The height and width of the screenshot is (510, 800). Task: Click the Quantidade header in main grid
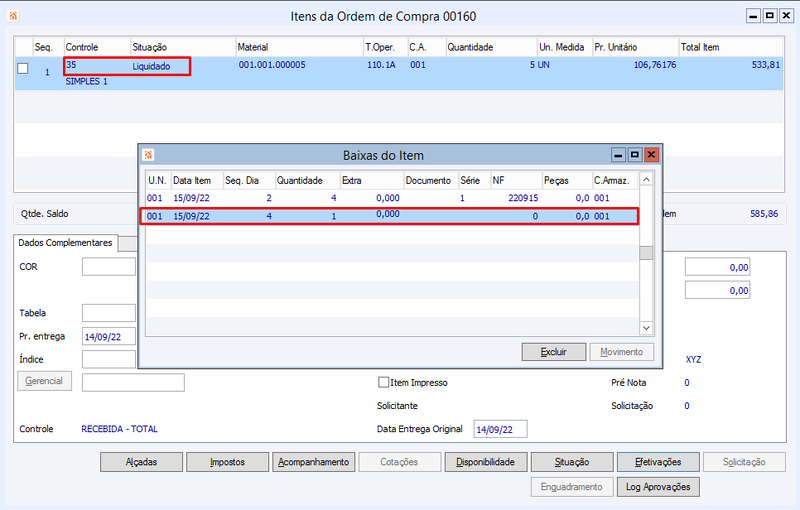(491, 47)
